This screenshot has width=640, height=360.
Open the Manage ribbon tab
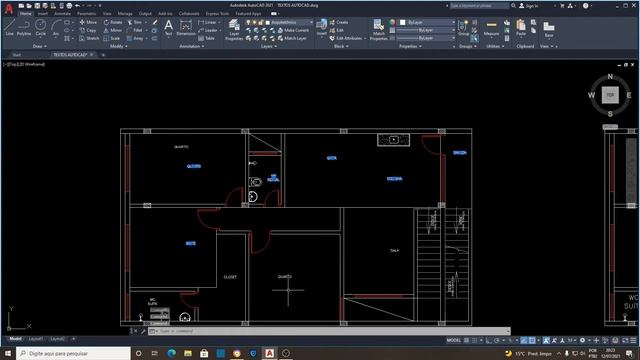[x=125, y=13]
